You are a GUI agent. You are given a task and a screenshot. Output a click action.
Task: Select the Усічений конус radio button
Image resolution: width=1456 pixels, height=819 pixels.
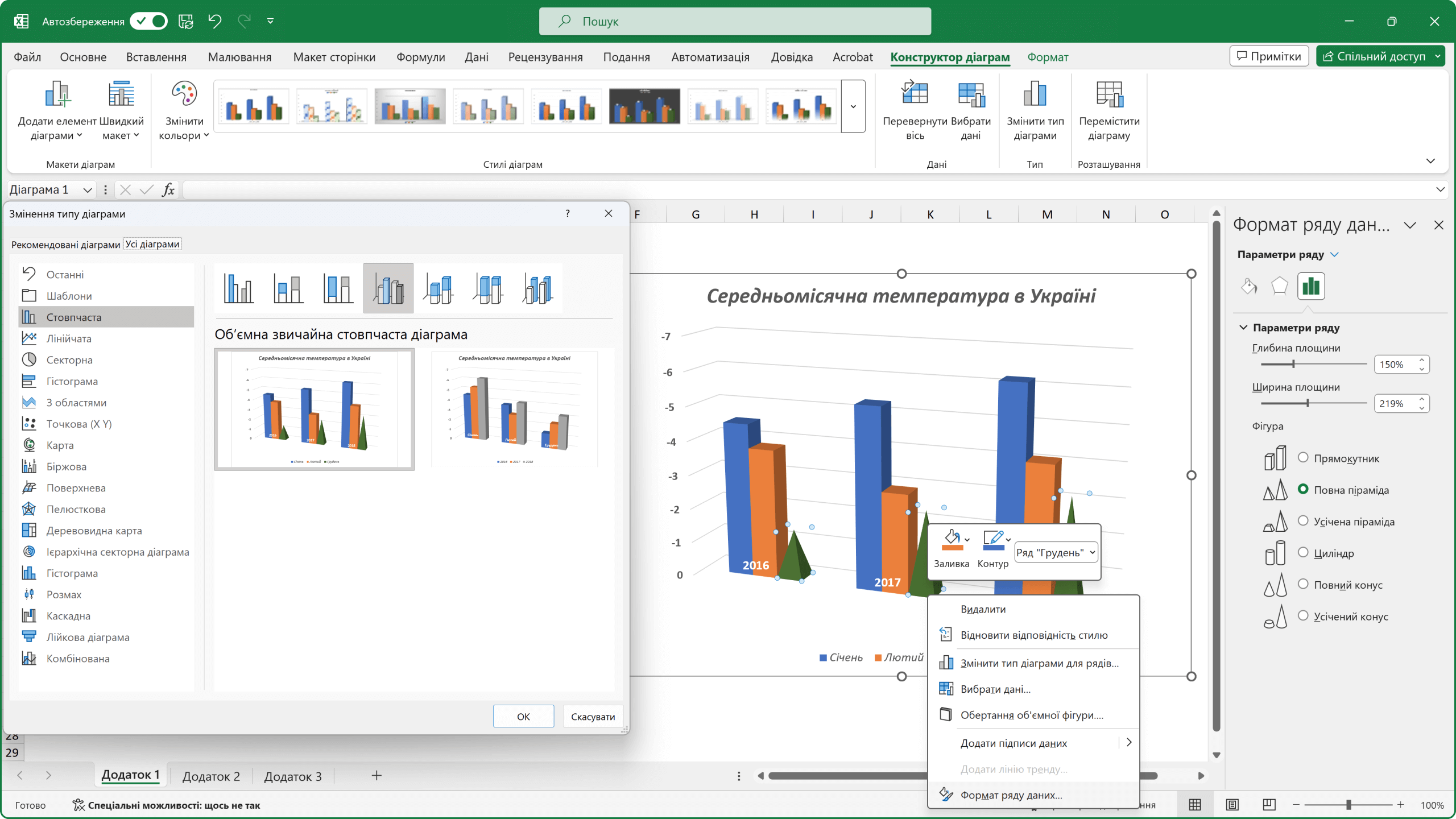(1303, 615)
